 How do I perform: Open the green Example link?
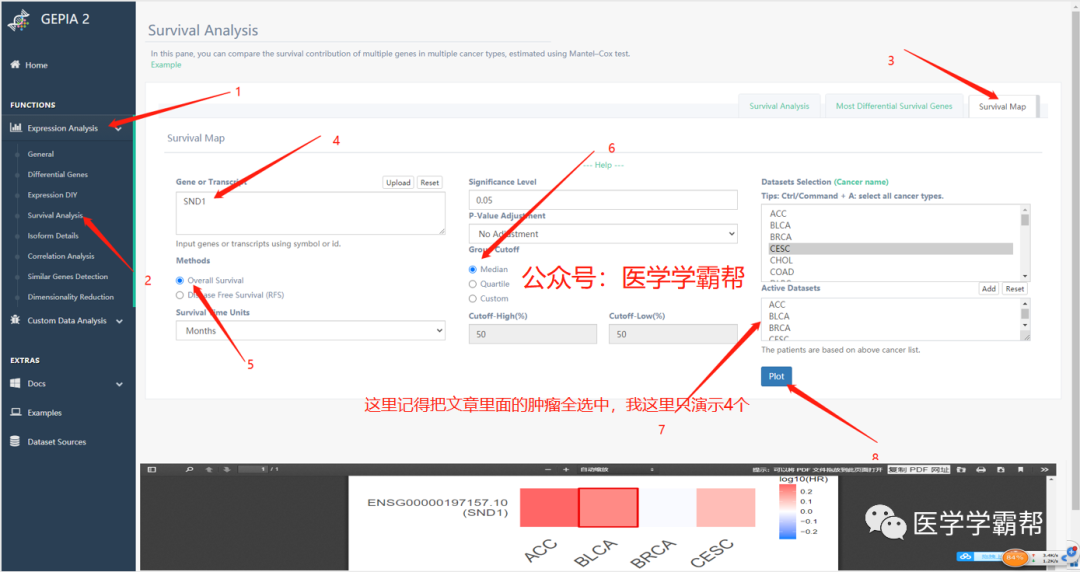pyautogui.click(x=166, y=65)
